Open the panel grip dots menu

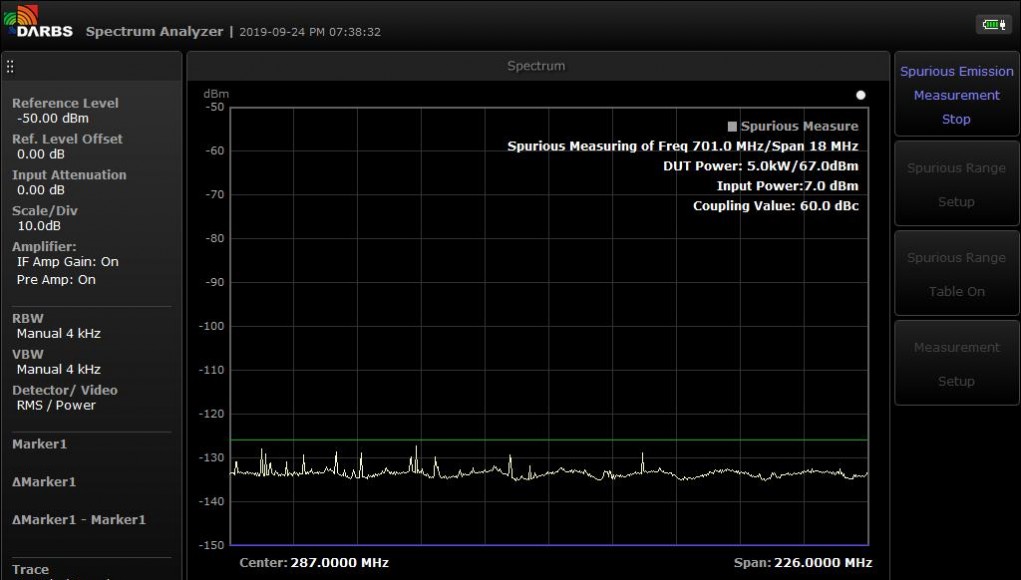[10, 66]
